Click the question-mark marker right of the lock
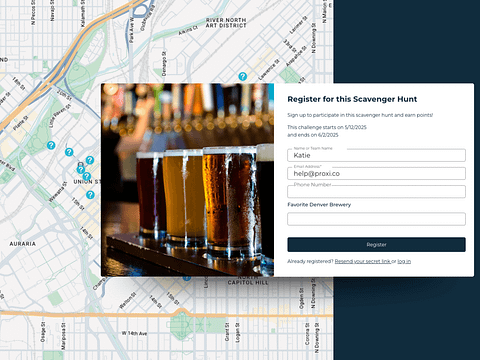This screenshot has height=360, width=480. click(90, 160)
